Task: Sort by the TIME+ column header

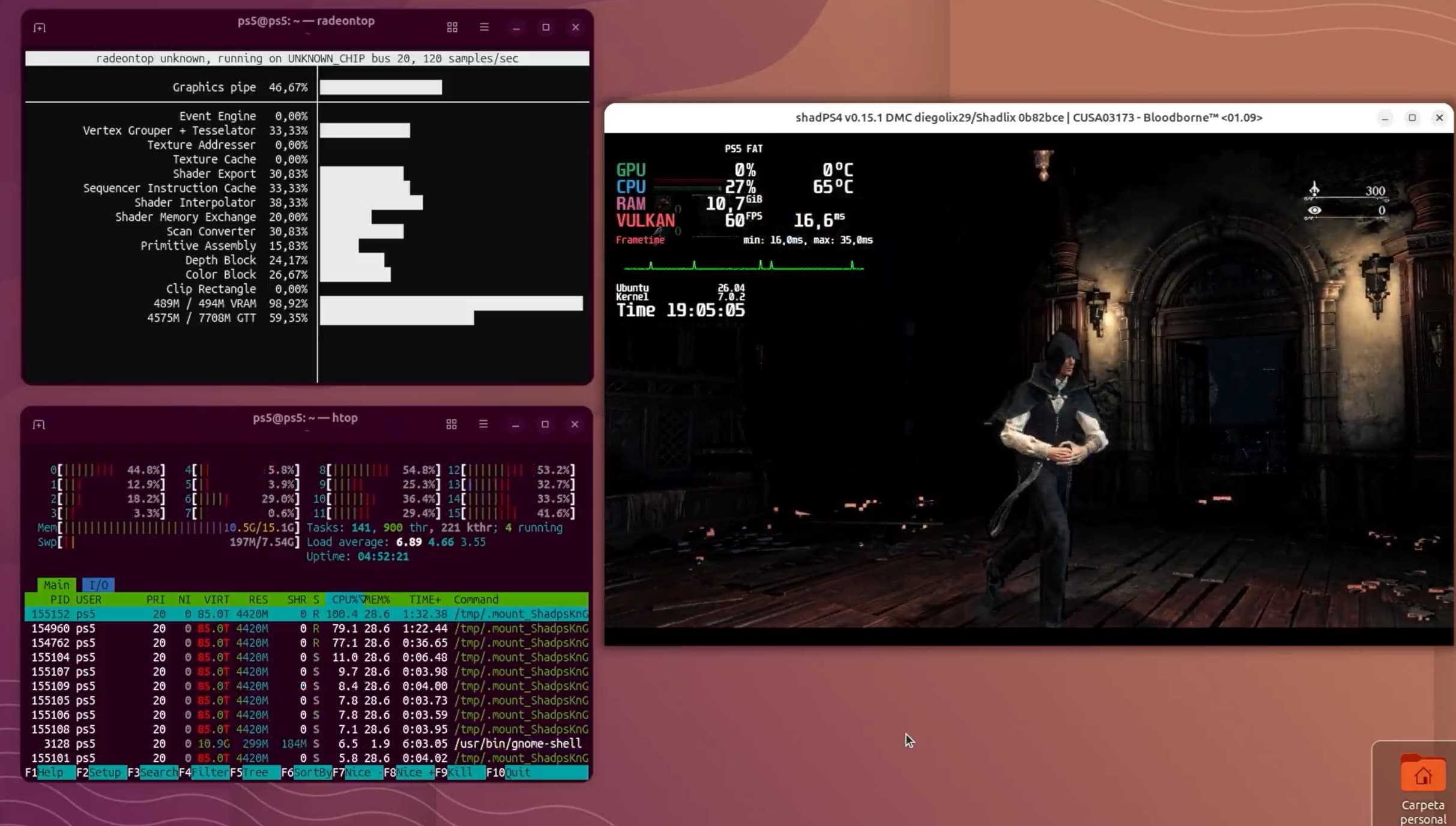Action: point(424,599)
